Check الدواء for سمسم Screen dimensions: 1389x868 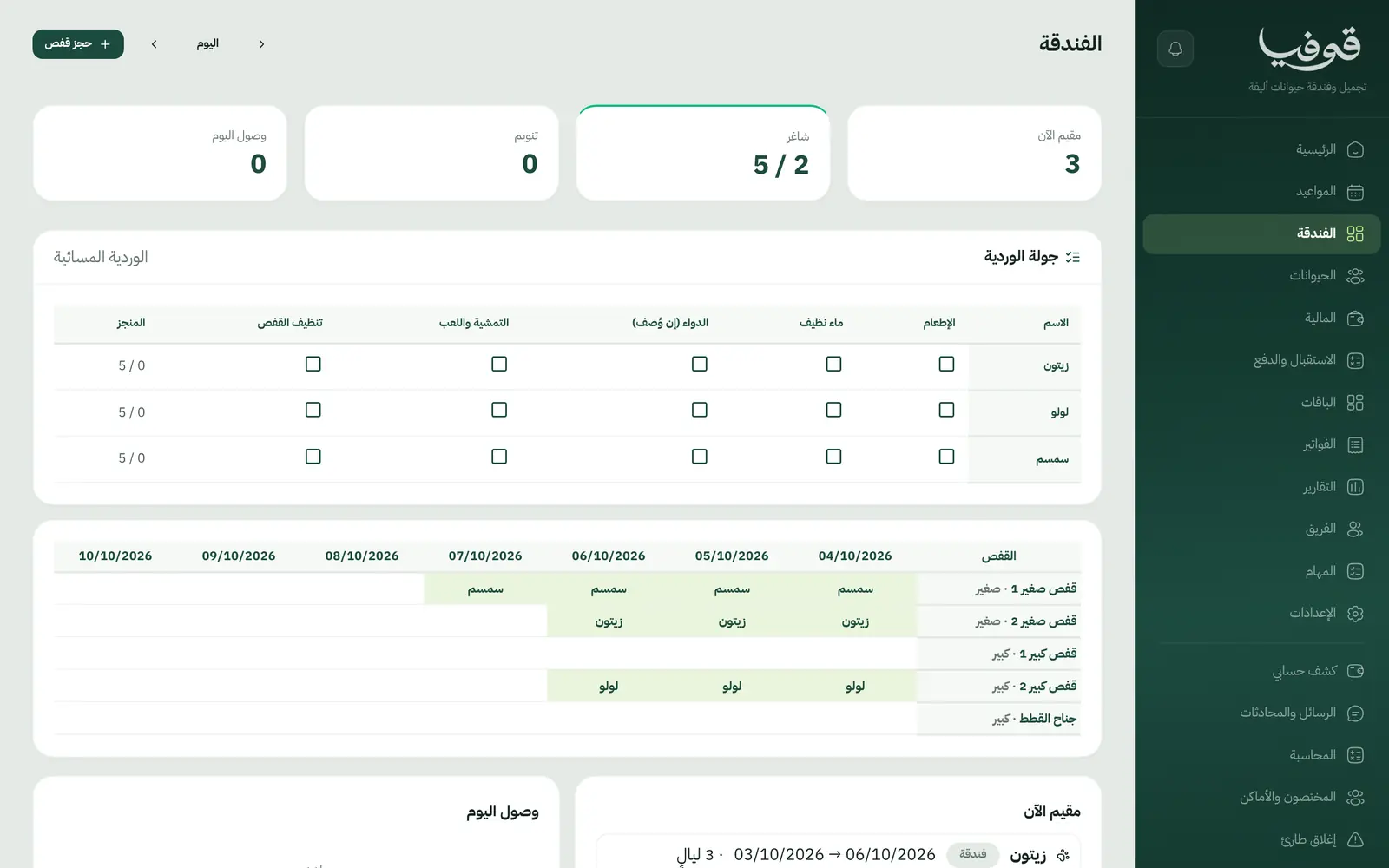pos(699,456)
